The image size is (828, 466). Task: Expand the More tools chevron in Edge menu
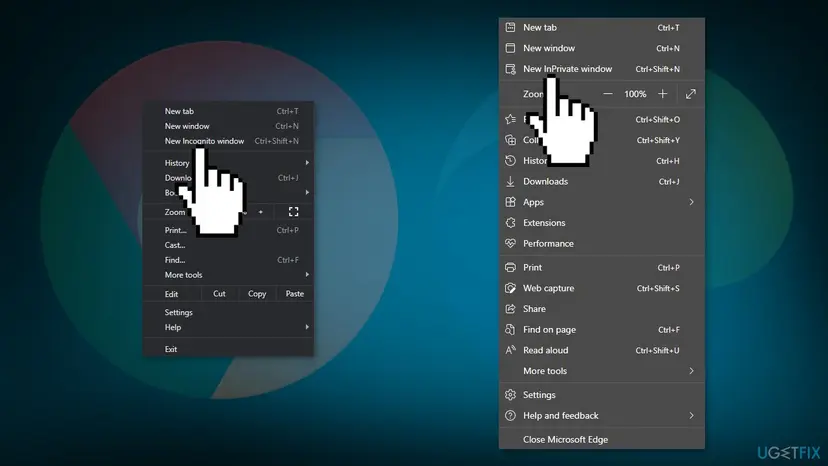click(691, 371)
